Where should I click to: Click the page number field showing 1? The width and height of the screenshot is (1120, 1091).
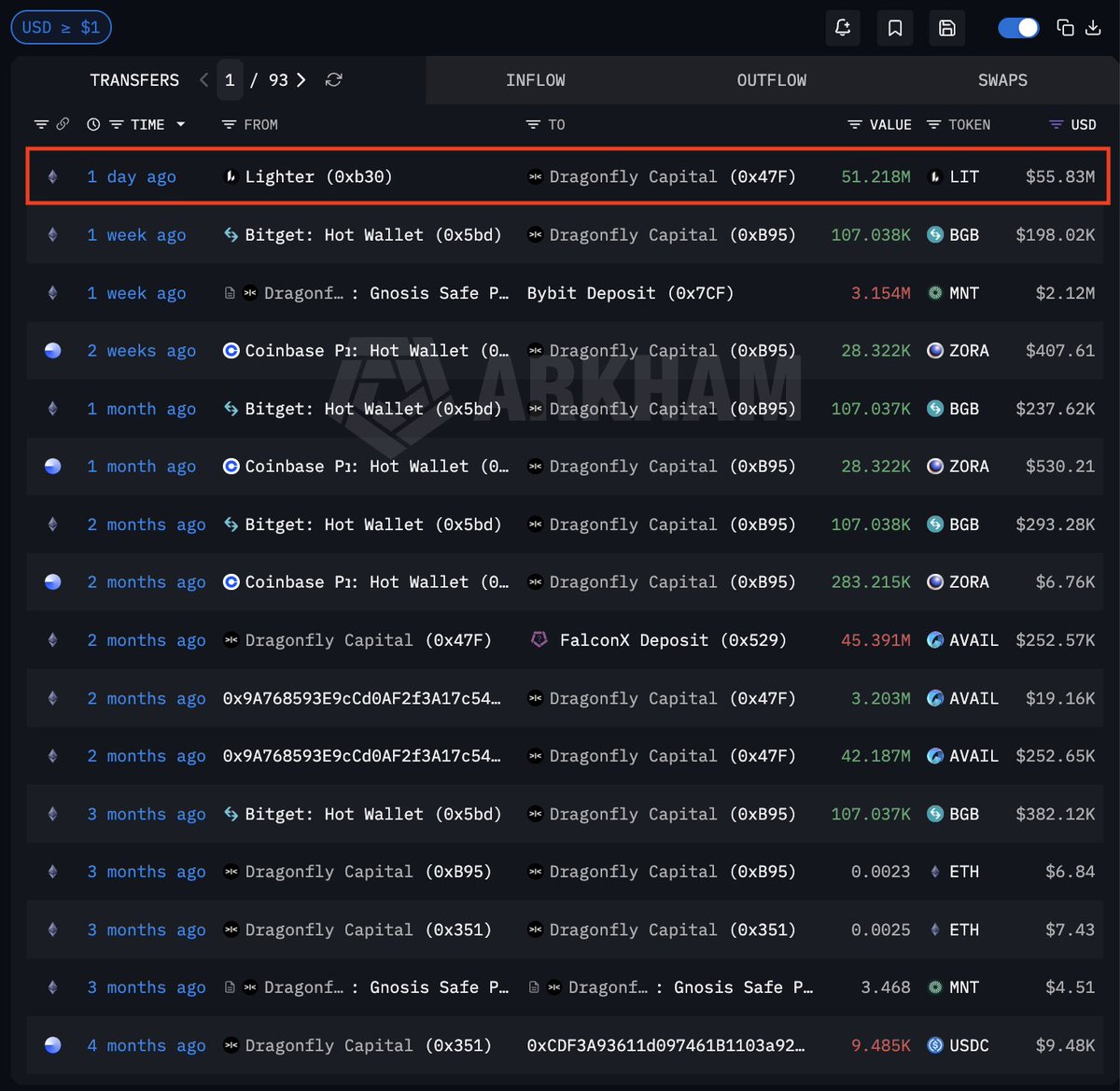[230, 80]
